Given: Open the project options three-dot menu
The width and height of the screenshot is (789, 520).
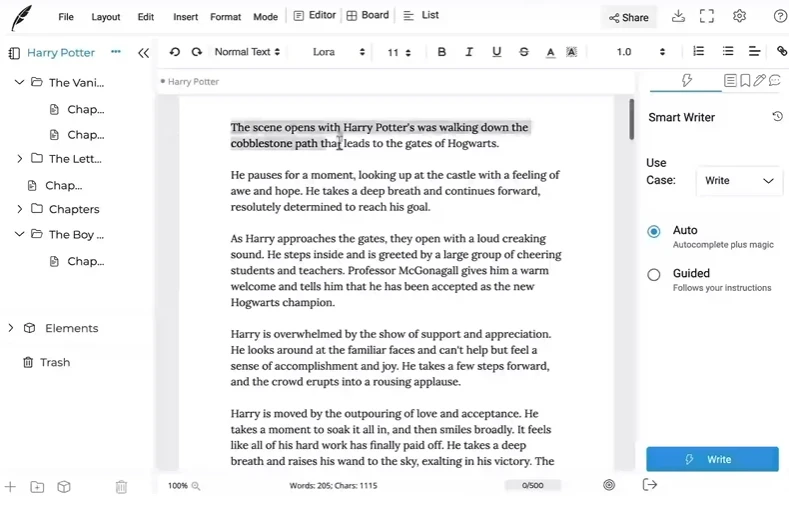Looking at the screenshot, I should click(x=116, y=51).
